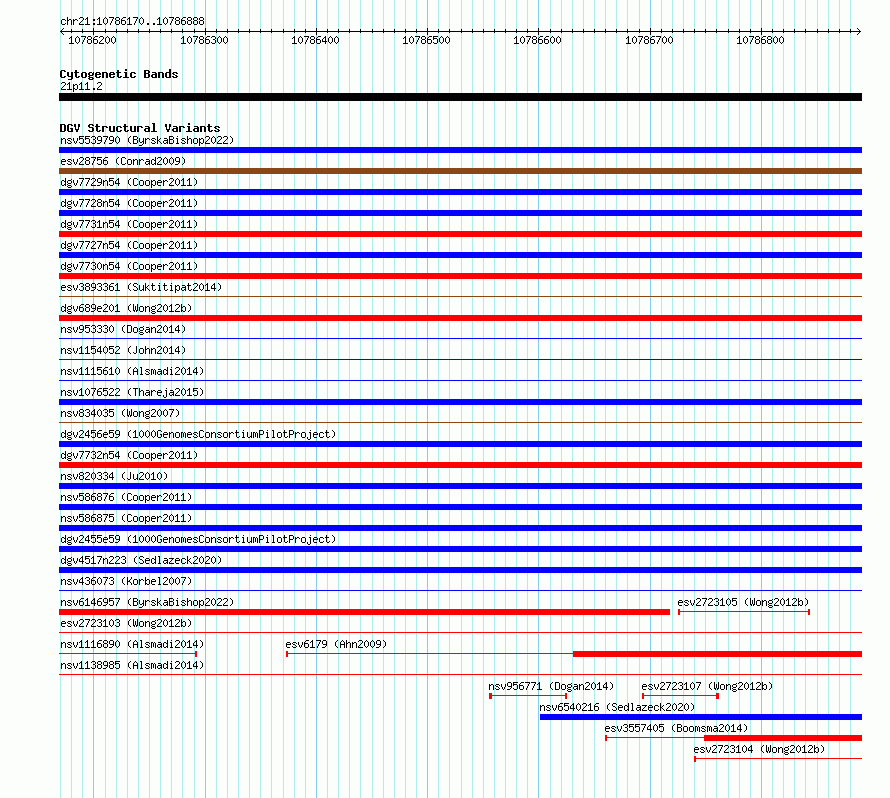Open esv2723107 (Wong2012b) variant label
The image size is (890, 798).
point(707,686)
